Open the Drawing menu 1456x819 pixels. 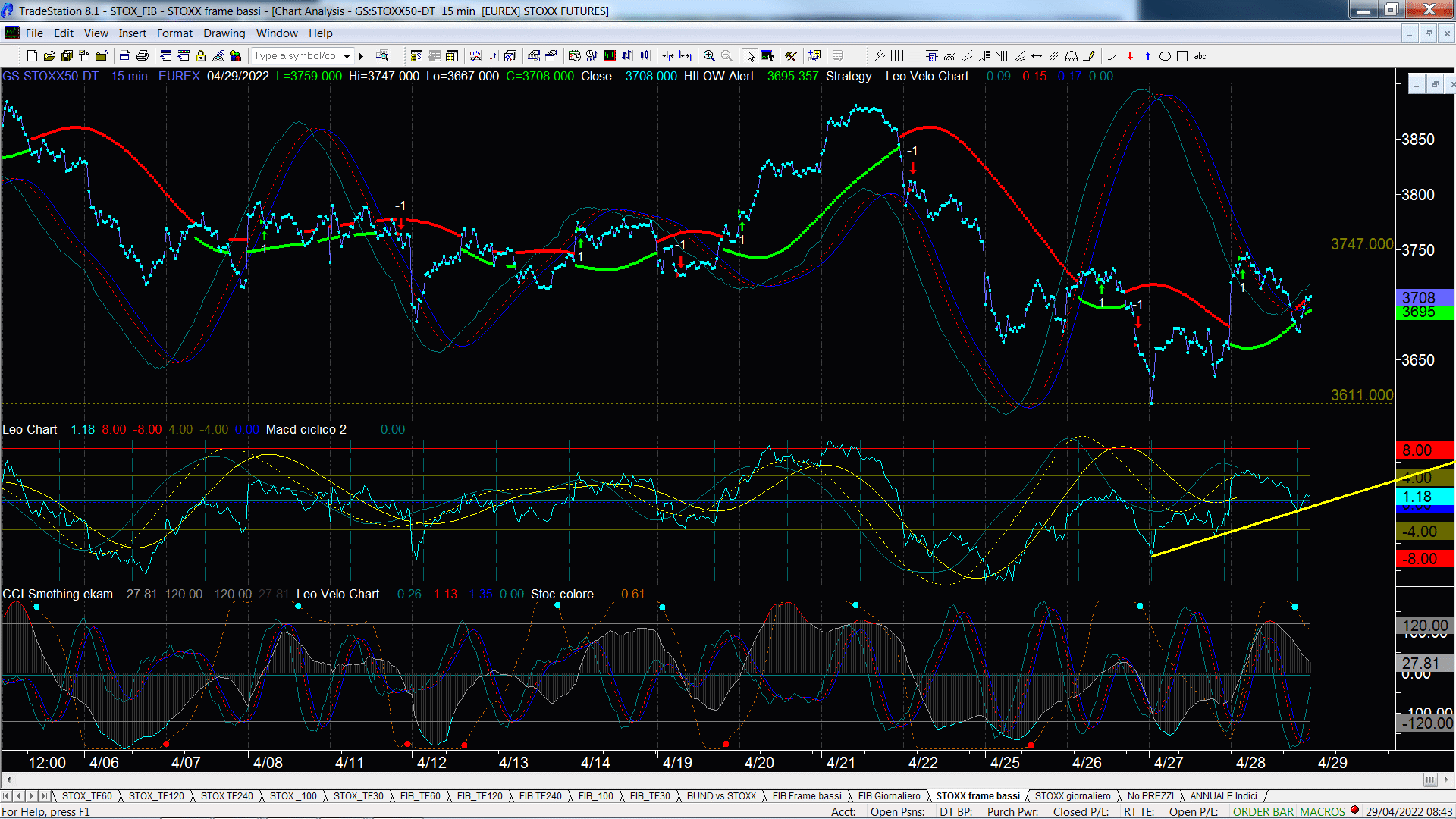point(224,33)
